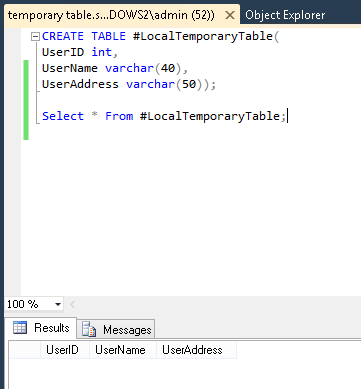Close the temporary table query tab

point(230,15)
